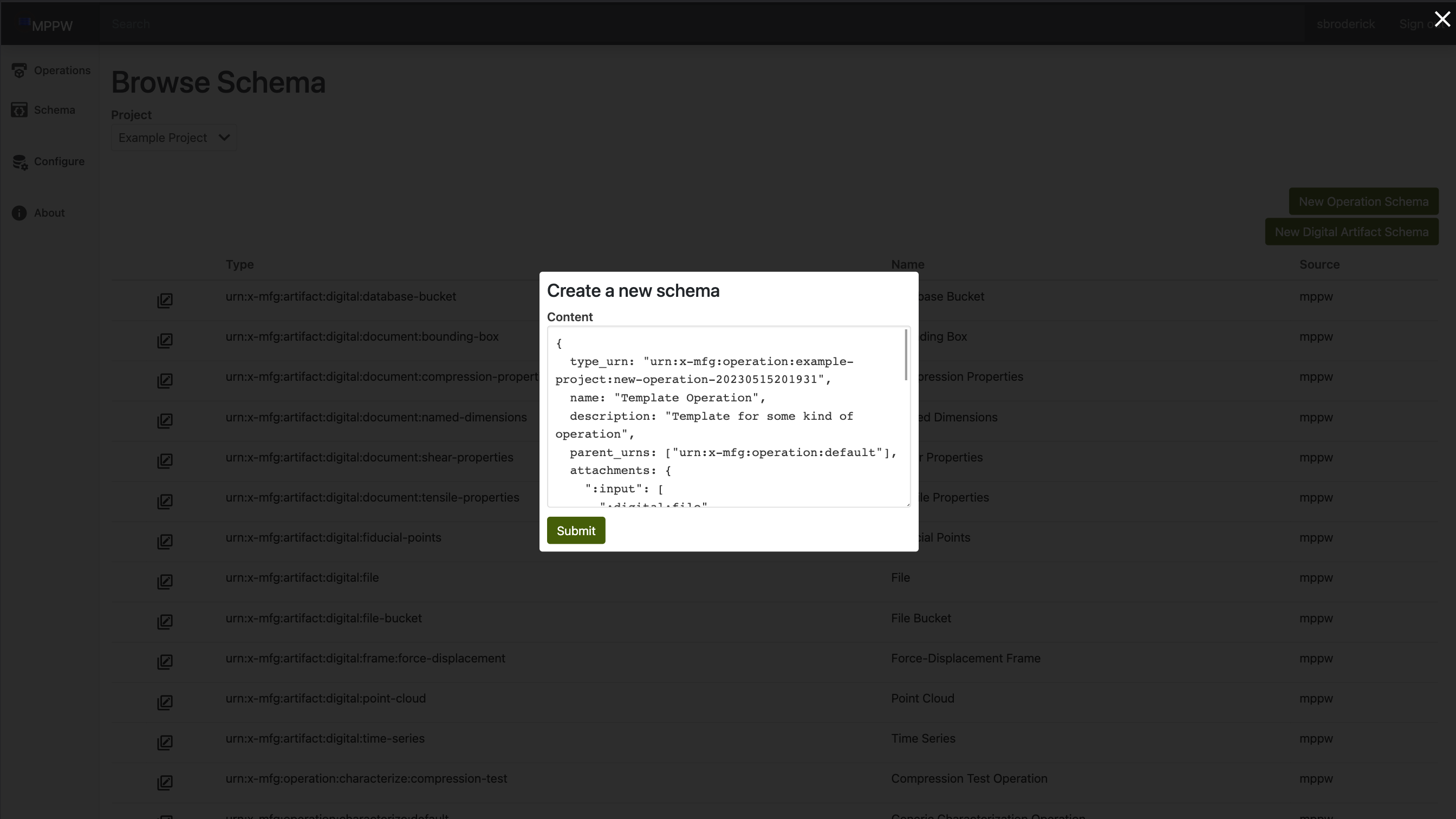Select urn:x-mfg:artifact:digital:file-bucket text
The image size is (1456, 819).
(323, 619)
